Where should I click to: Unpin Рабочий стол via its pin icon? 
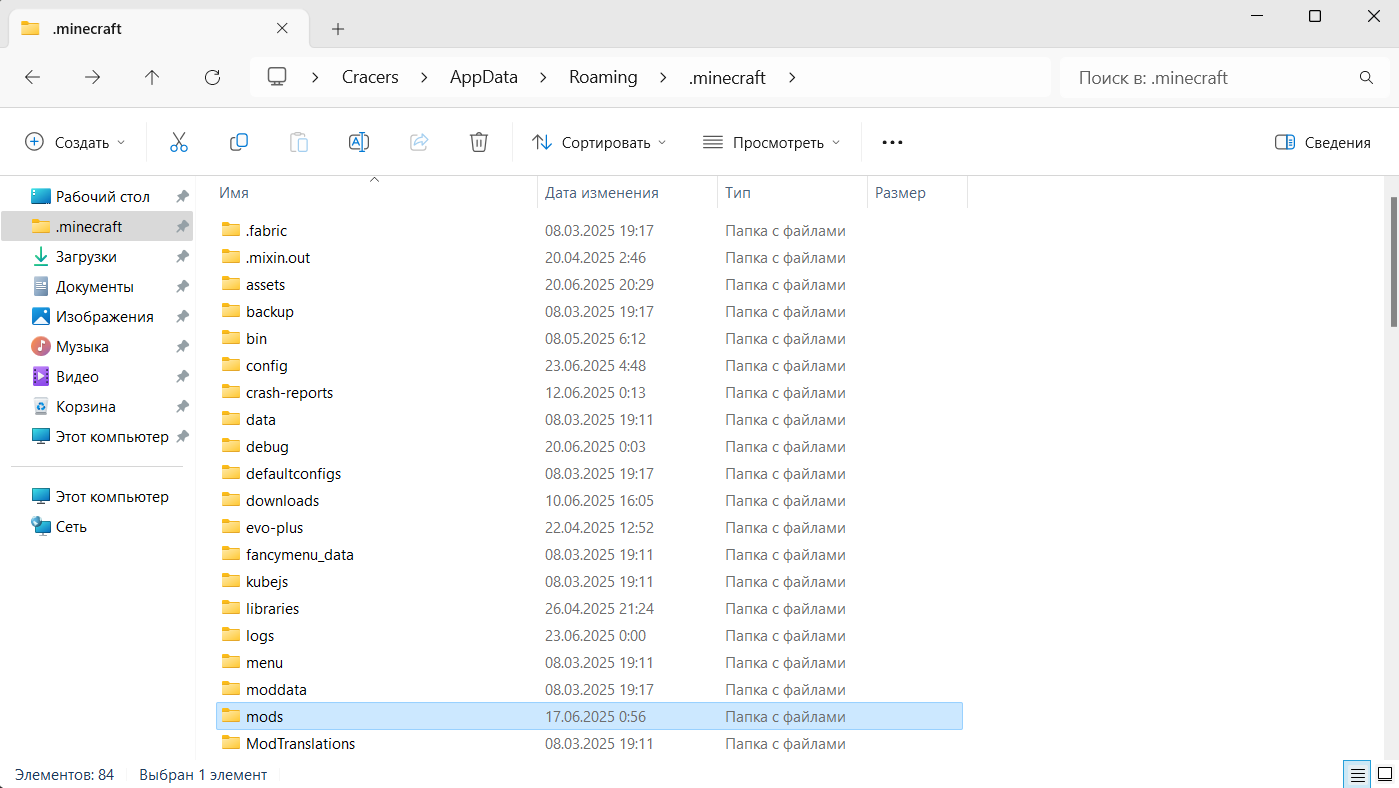click(182, 197)
